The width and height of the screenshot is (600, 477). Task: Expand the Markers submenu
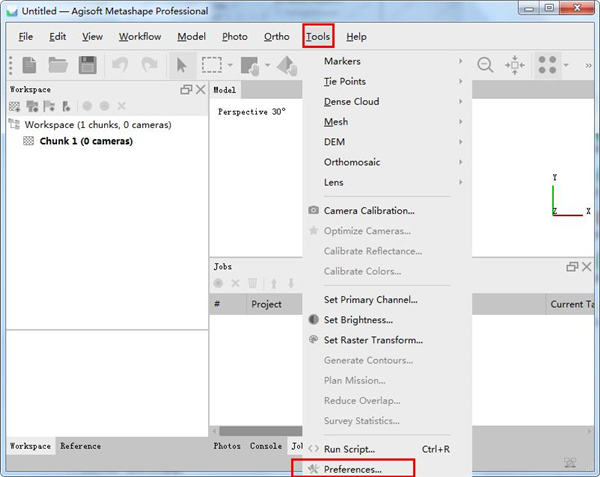pos(342,62)
